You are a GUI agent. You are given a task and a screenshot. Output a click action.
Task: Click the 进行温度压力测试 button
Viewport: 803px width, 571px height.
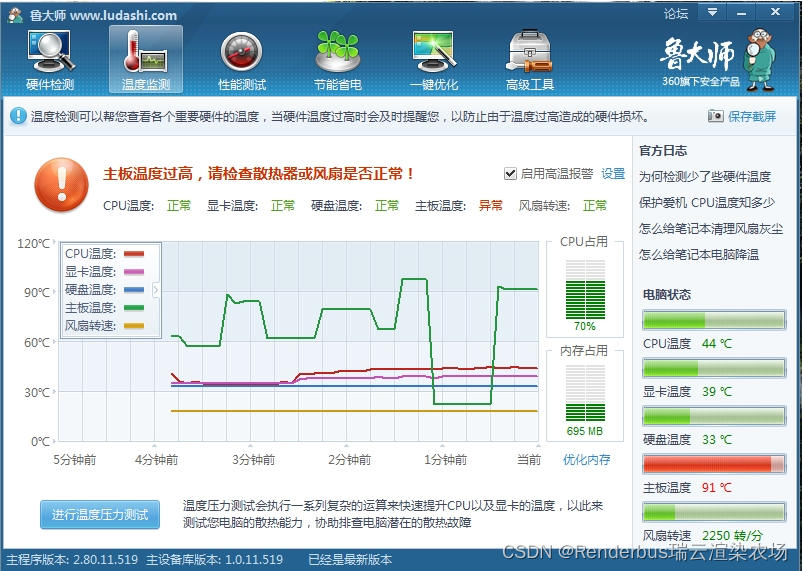100,514
